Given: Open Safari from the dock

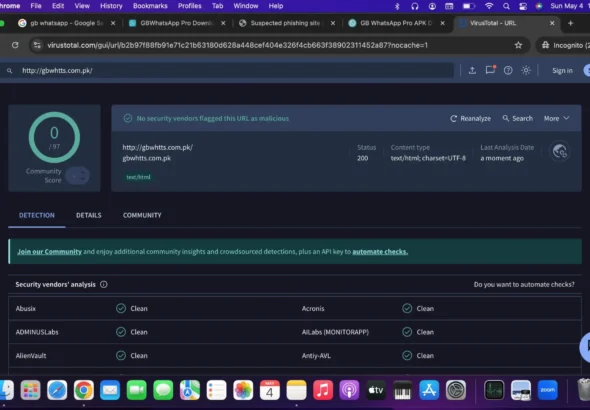Looking at the screenshot, I should pyautogui.click(x=57, y=390).
